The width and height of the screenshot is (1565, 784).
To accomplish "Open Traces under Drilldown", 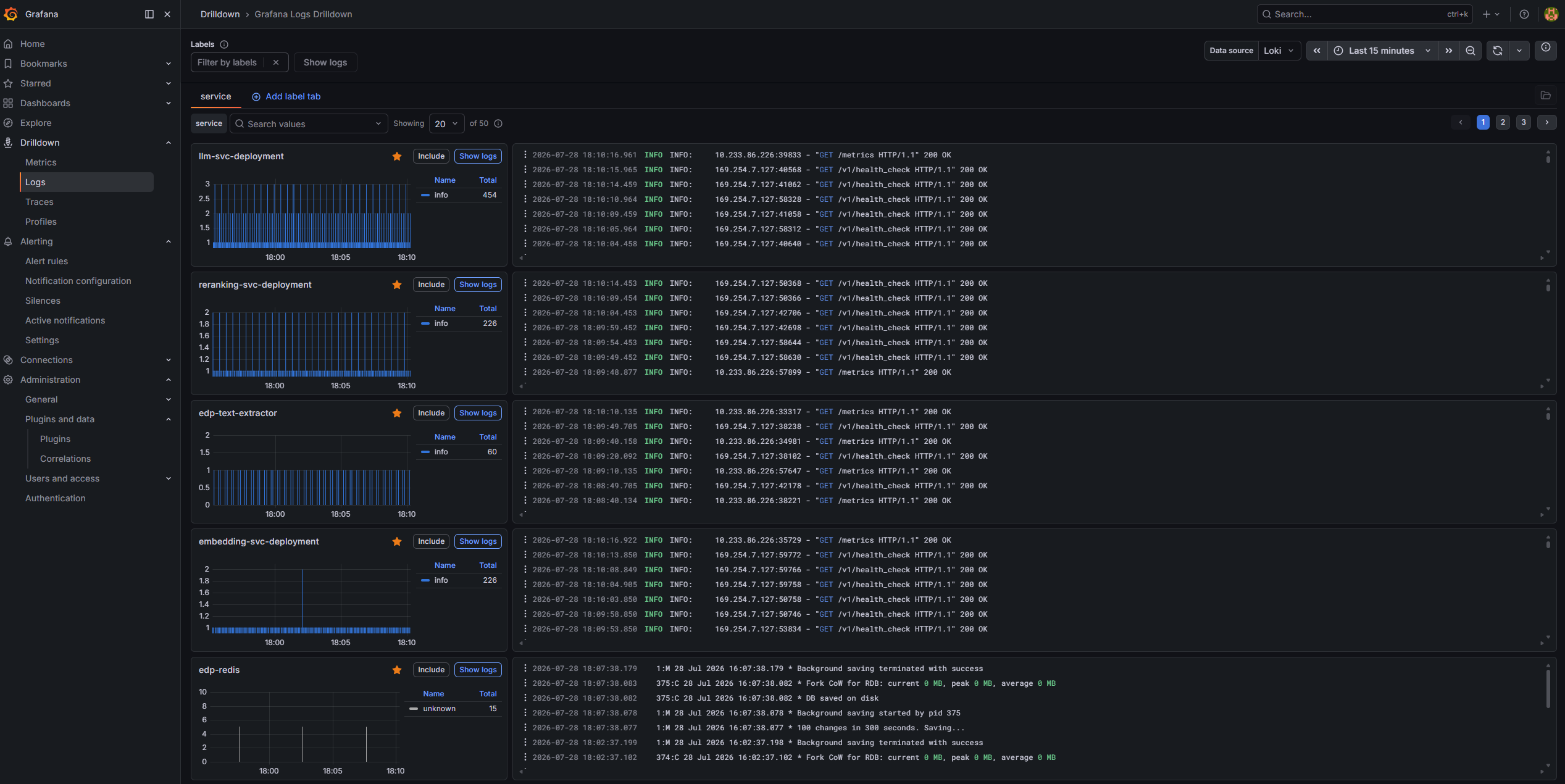I will click(x=40, y=202).
